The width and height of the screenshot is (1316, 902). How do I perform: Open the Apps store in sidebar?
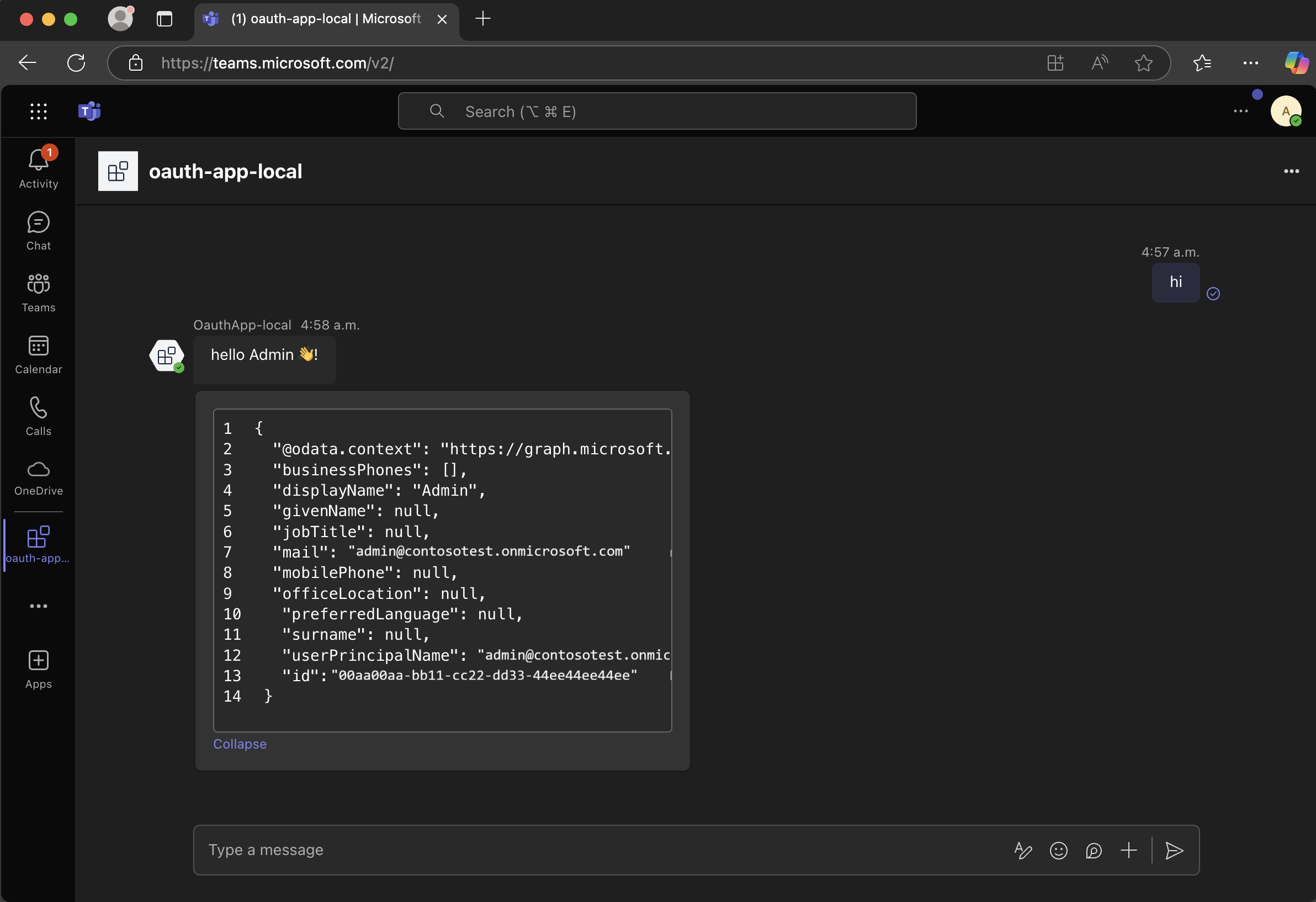tap(38, 668)
